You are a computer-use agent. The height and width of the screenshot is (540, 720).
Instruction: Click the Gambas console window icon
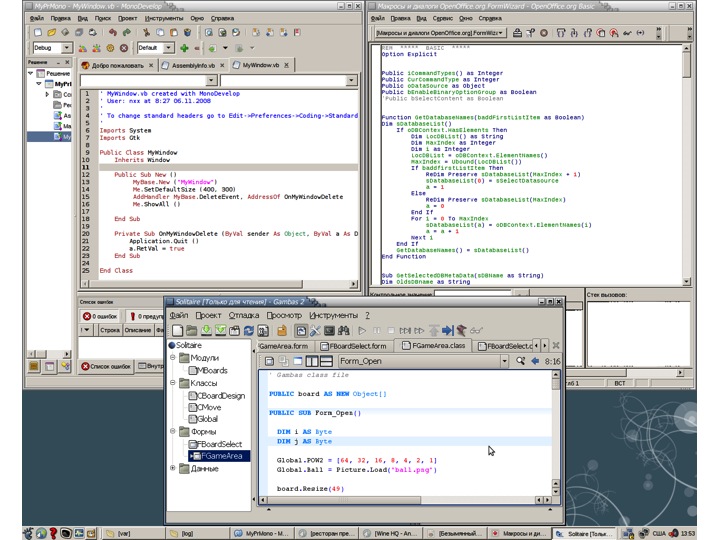click(329, 331)
